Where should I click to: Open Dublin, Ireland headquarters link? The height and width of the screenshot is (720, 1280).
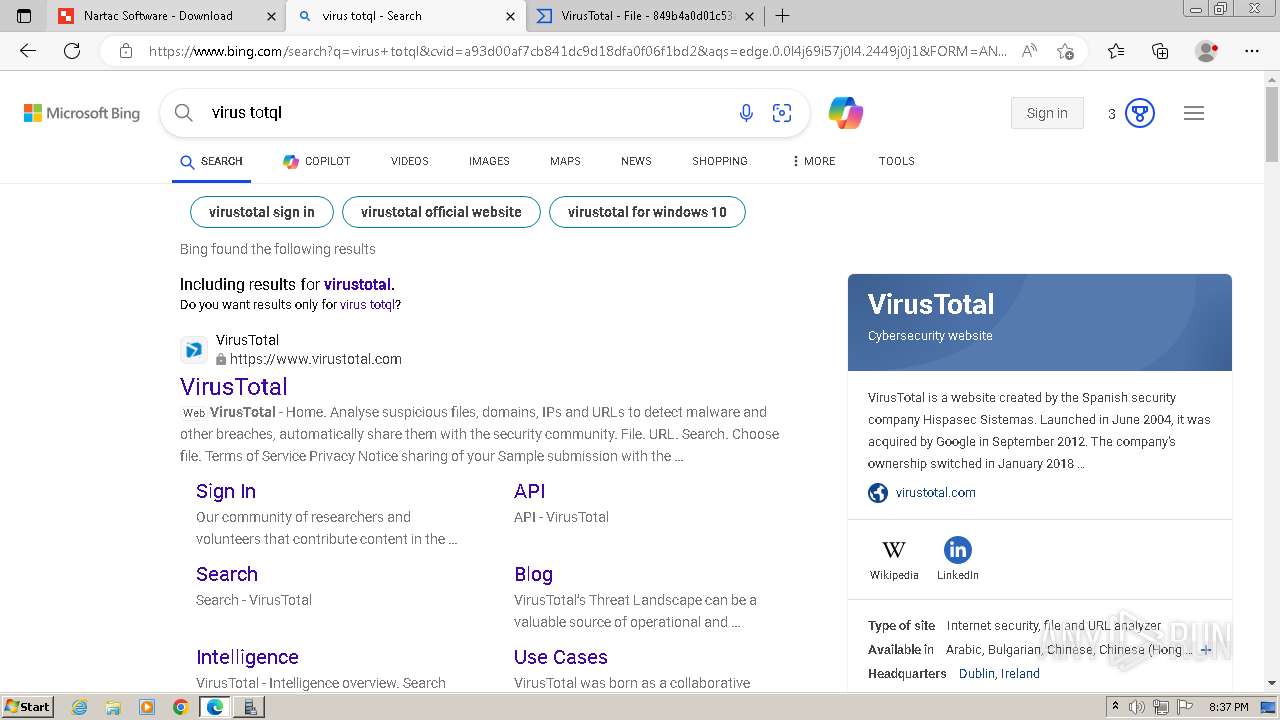point(999,674)
